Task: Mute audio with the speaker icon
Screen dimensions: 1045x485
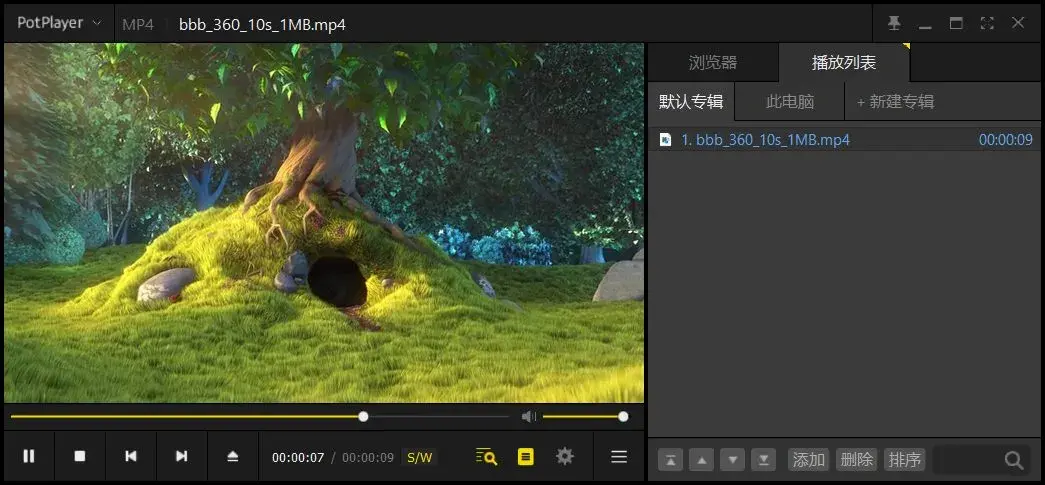Action: (x=528, y=417)
